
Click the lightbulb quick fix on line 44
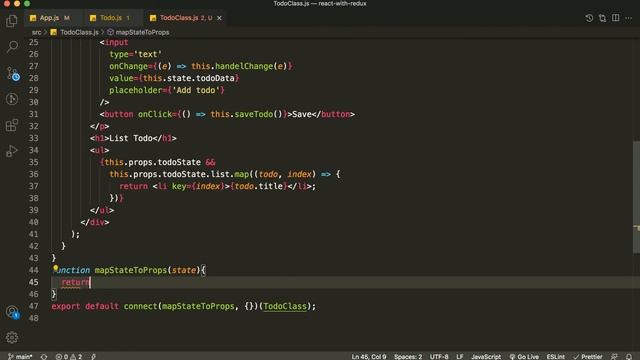(56, 268)
